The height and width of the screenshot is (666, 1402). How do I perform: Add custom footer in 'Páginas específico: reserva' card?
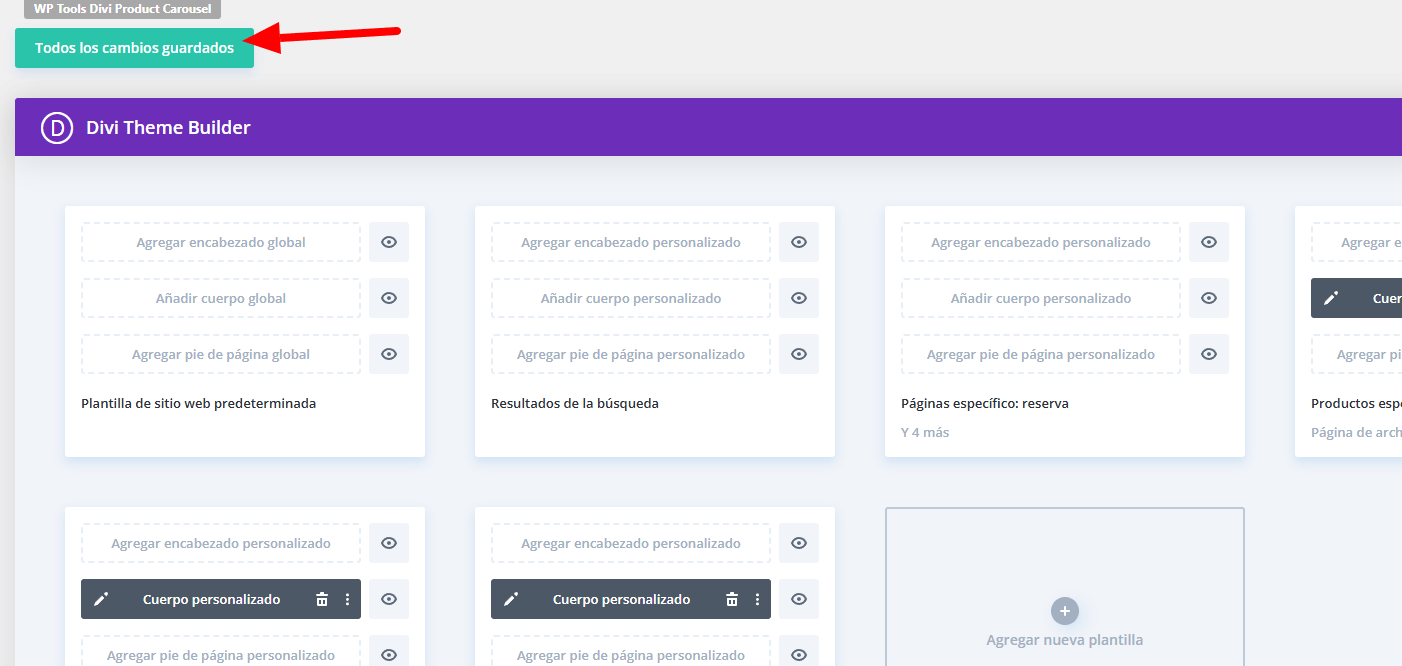tap(1041, 354)
